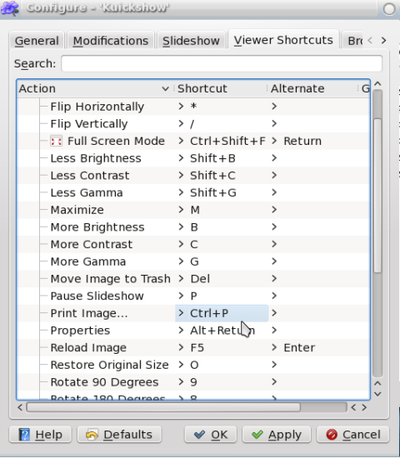400x458 pixels.
Task: Select the Less Gamma action
Action: pyautogui.click(x=86, y=193)
